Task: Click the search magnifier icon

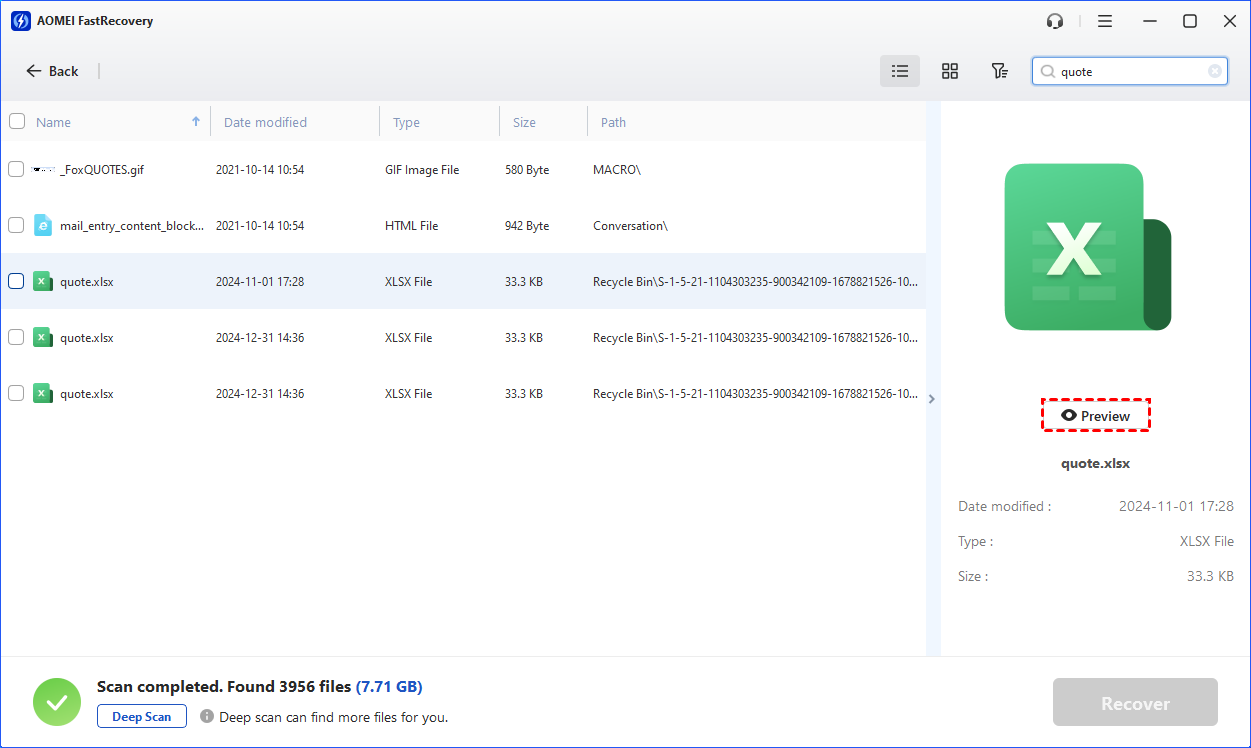Action: 1048,71
